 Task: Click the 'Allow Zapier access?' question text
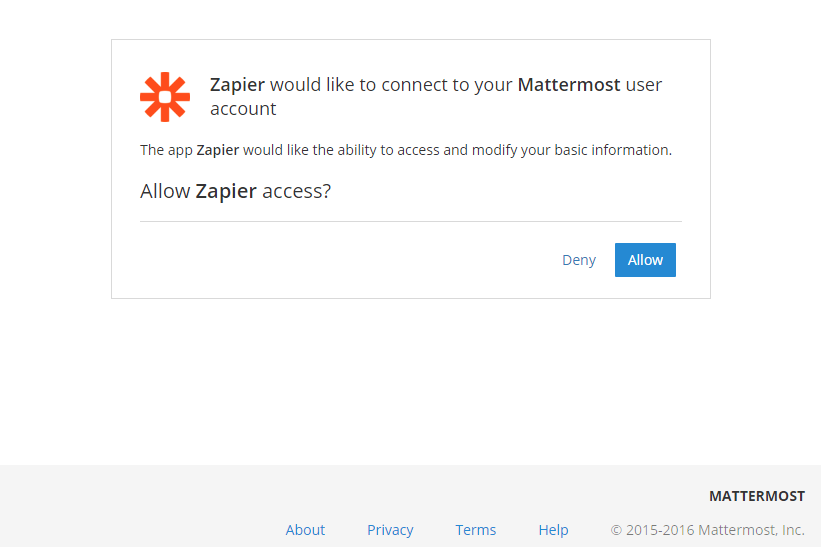click(x=236, y=191)
